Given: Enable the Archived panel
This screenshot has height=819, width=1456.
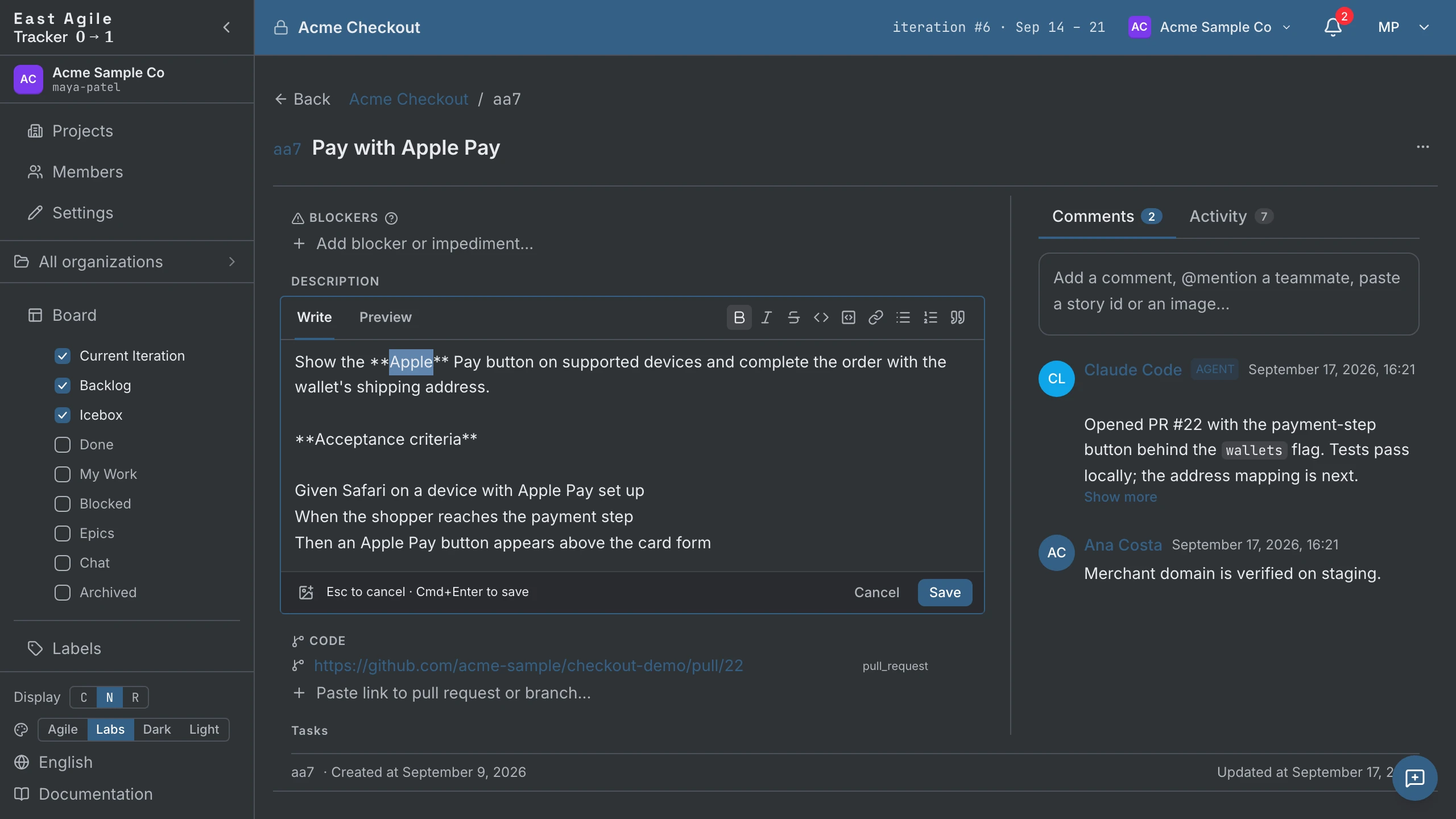Looking at the screenshot, I should (x=63, y=593).
